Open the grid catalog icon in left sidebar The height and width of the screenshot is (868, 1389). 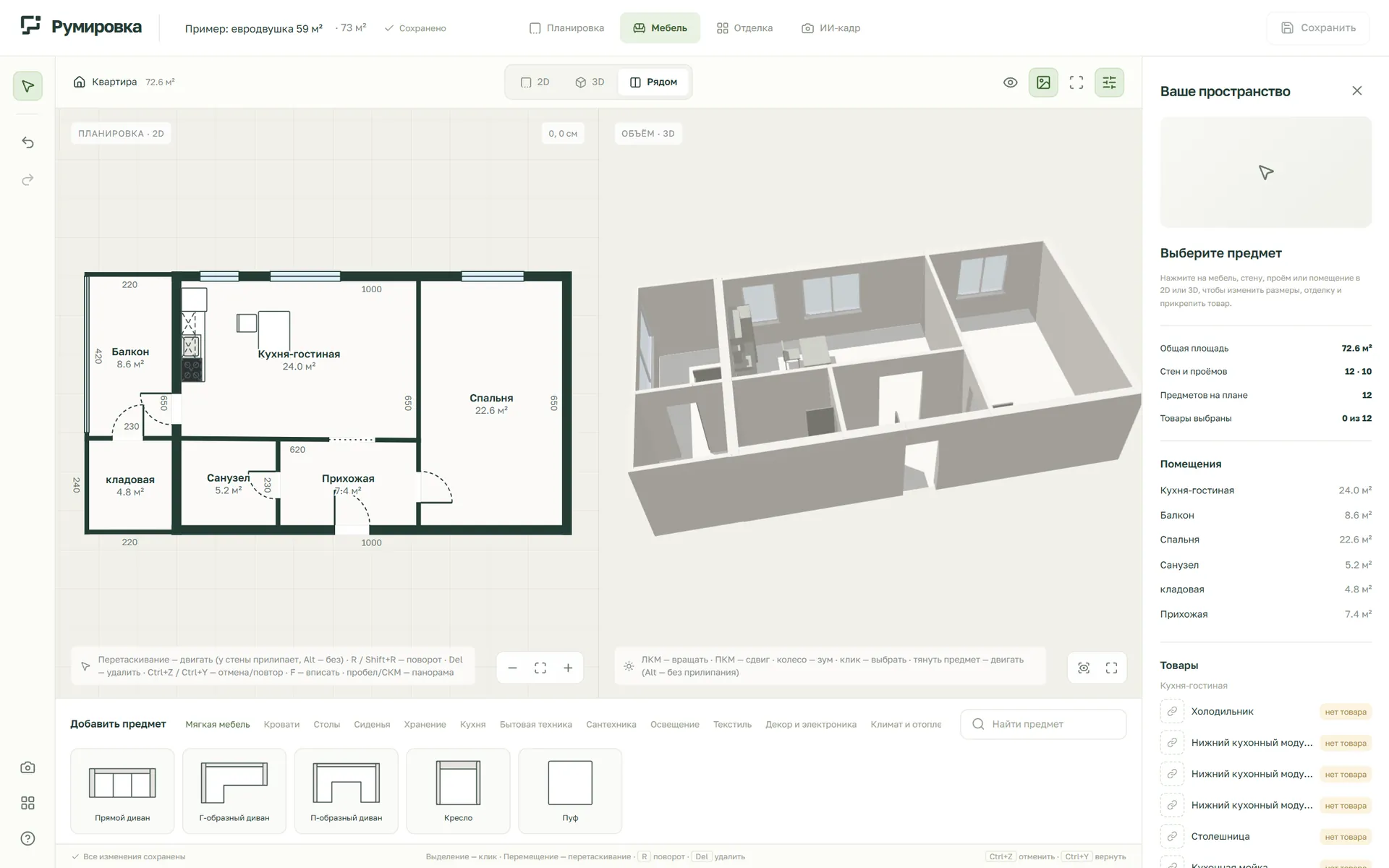pos(27,803)
